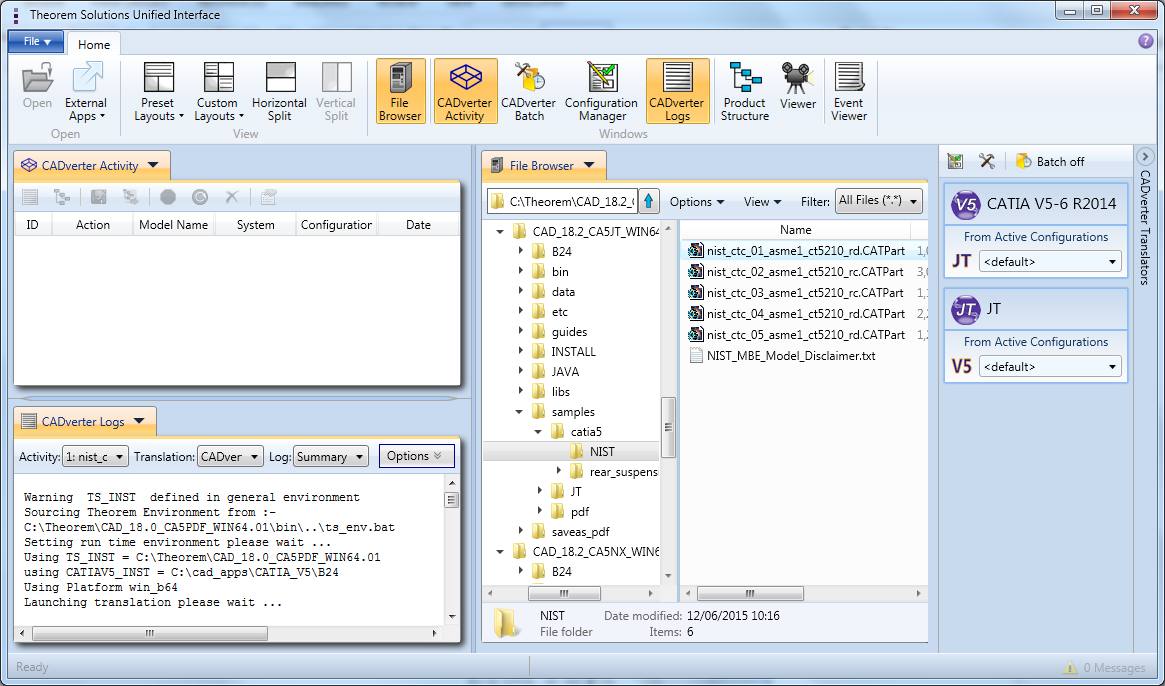1165x686 pixels.
Task: Toggle Batch off mode
Action: [1051, 161]
